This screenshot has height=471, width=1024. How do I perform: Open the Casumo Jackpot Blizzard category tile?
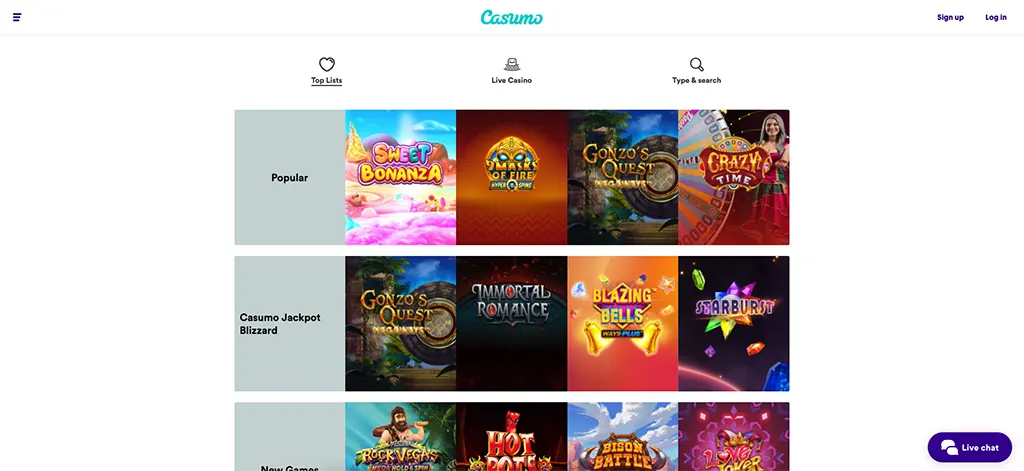[x=290, y=323]
